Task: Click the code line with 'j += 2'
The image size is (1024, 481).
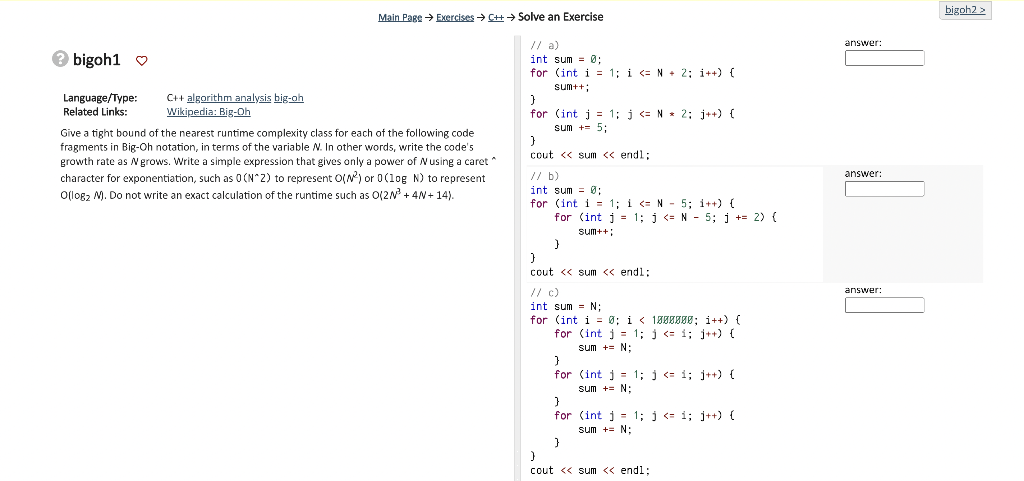Action: click(x=666, y=217)
